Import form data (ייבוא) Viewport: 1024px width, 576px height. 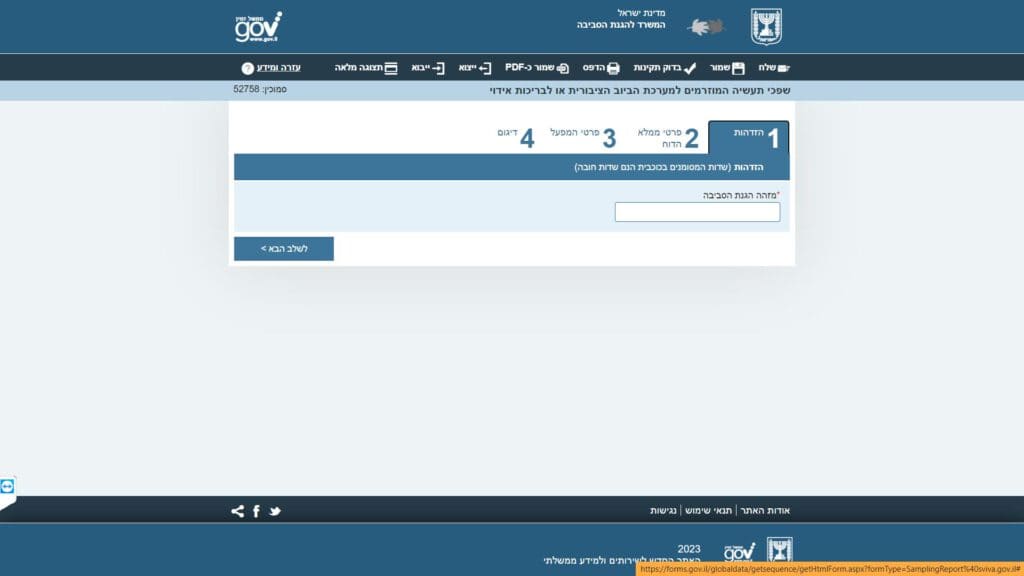(427, 68)
